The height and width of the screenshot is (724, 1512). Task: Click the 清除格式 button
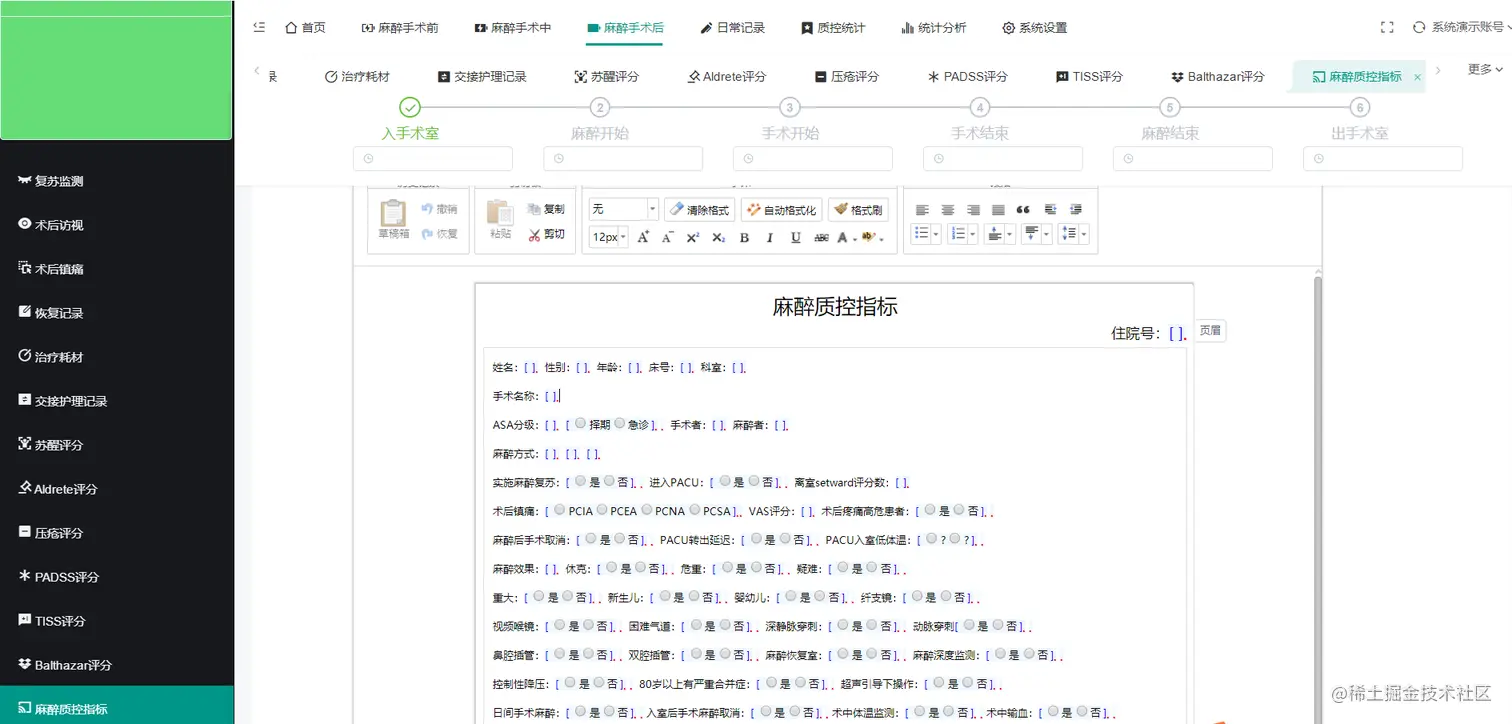click(699, 210)
